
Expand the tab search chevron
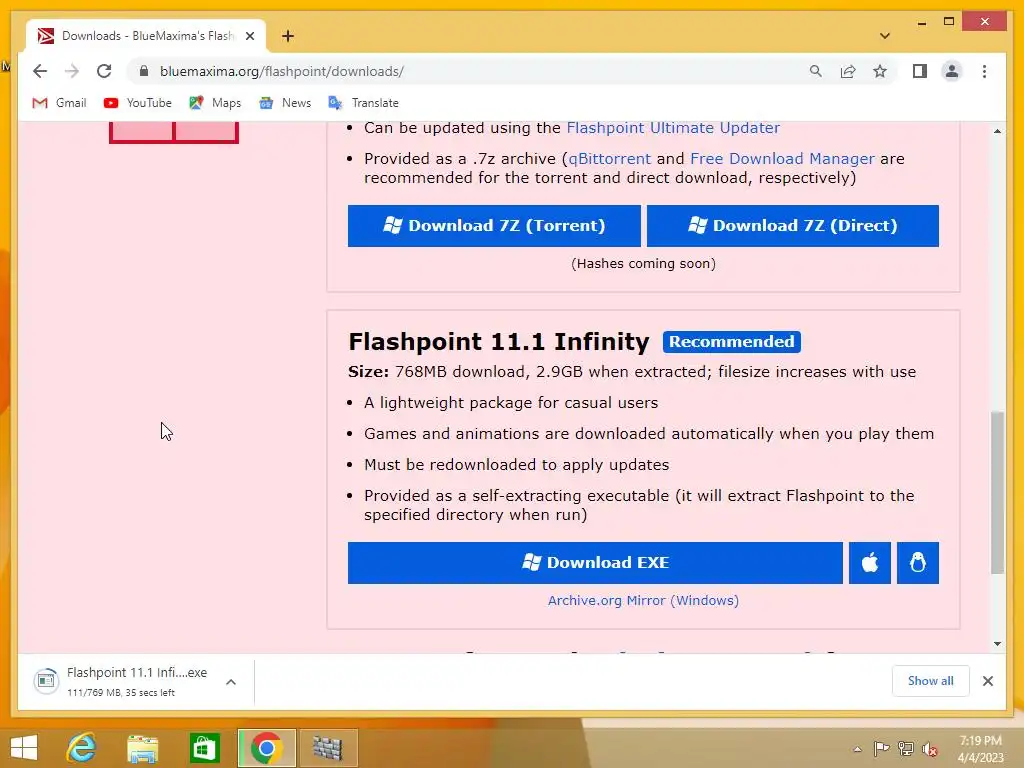click(x=885, y=36)
